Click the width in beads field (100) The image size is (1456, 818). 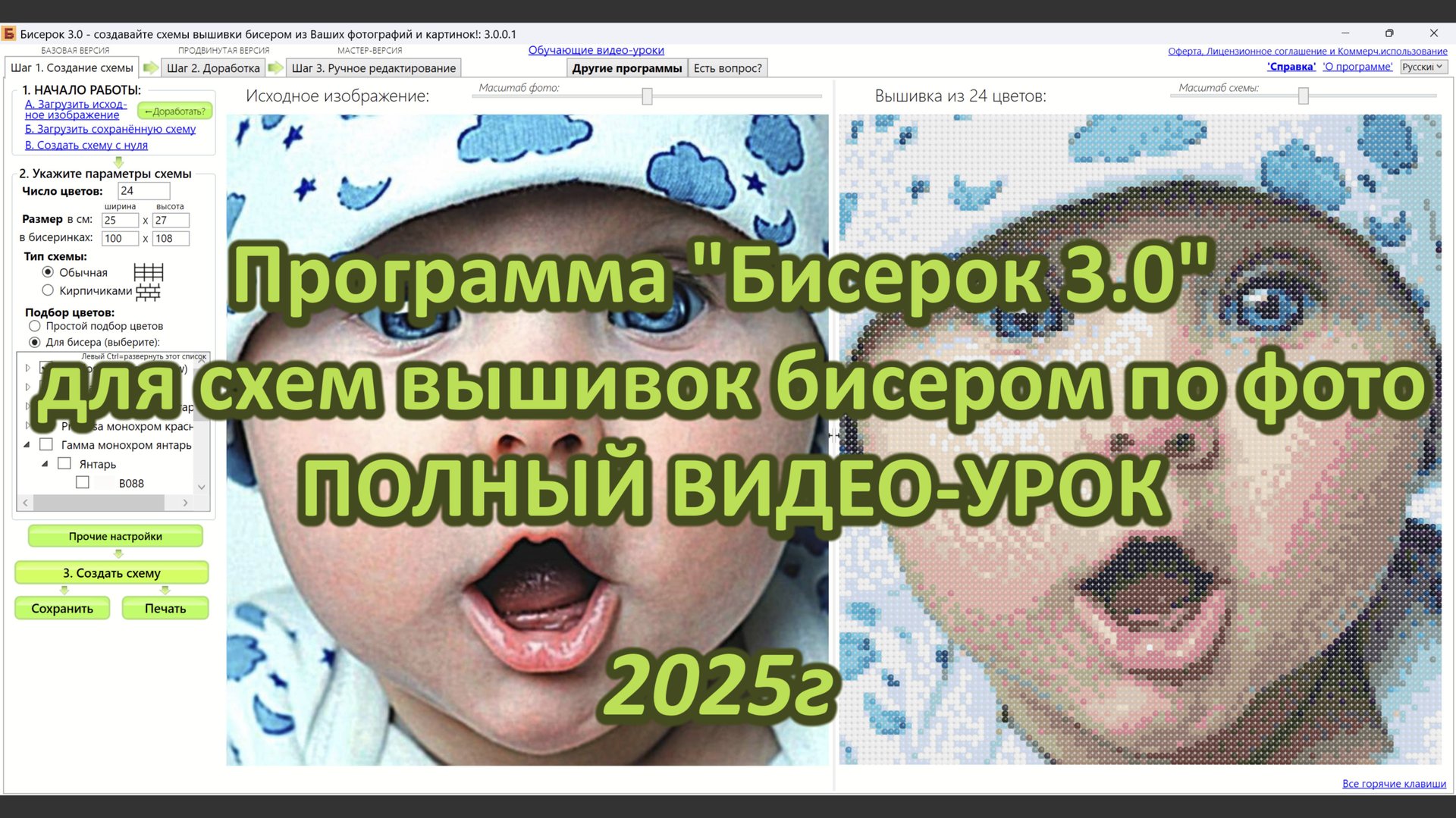point(120,238)
